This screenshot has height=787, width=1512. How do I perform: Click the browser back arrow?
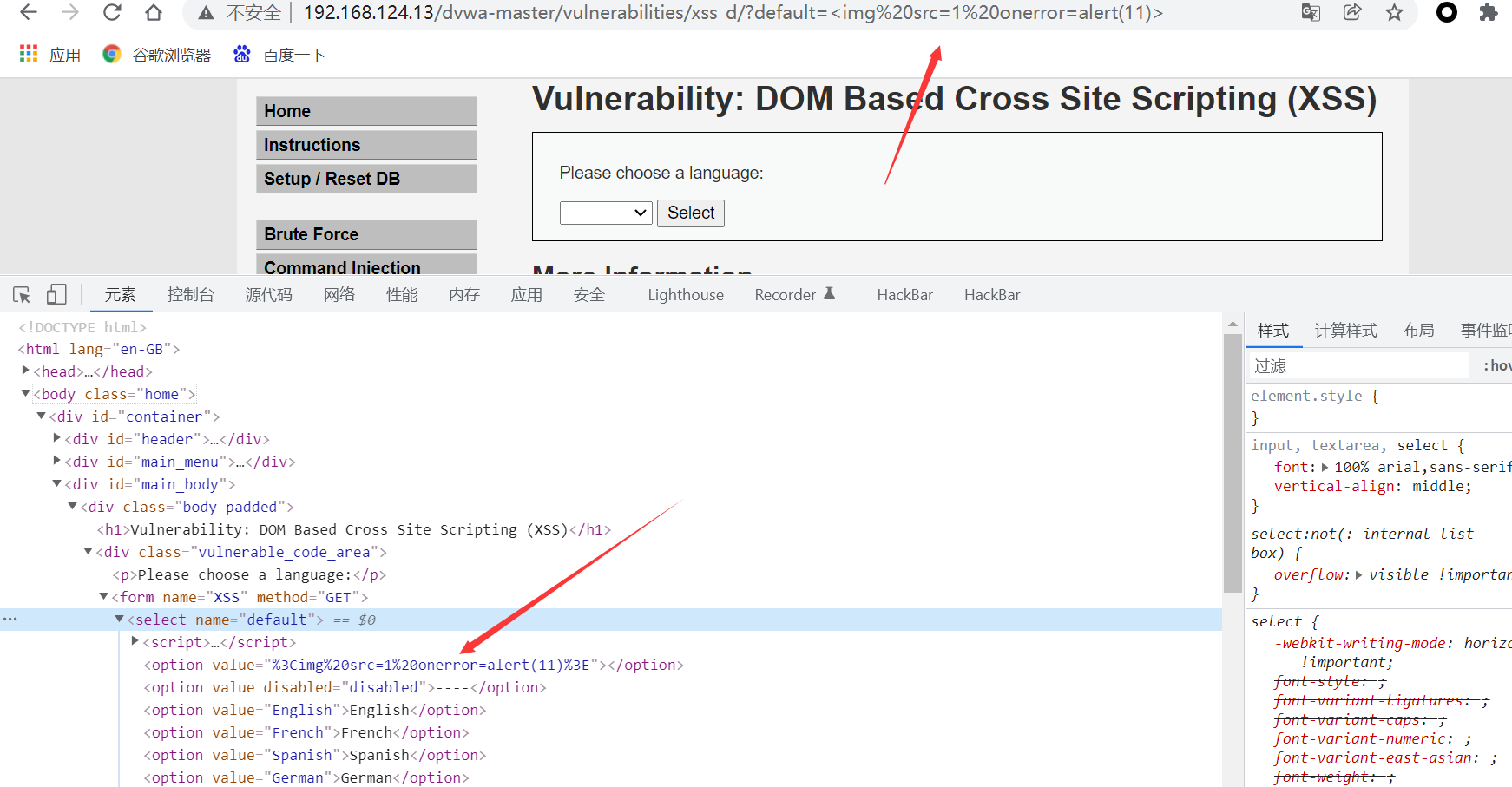pos(29,12)
